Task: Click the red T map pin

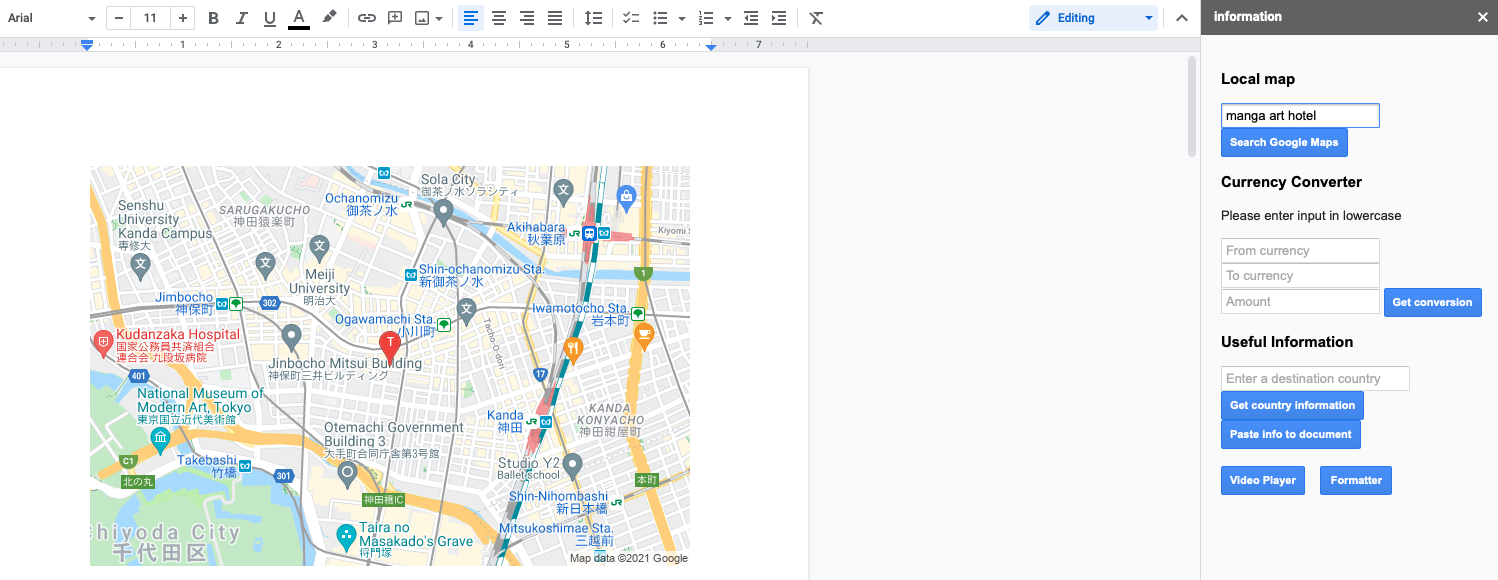Action: click(390, 347)
